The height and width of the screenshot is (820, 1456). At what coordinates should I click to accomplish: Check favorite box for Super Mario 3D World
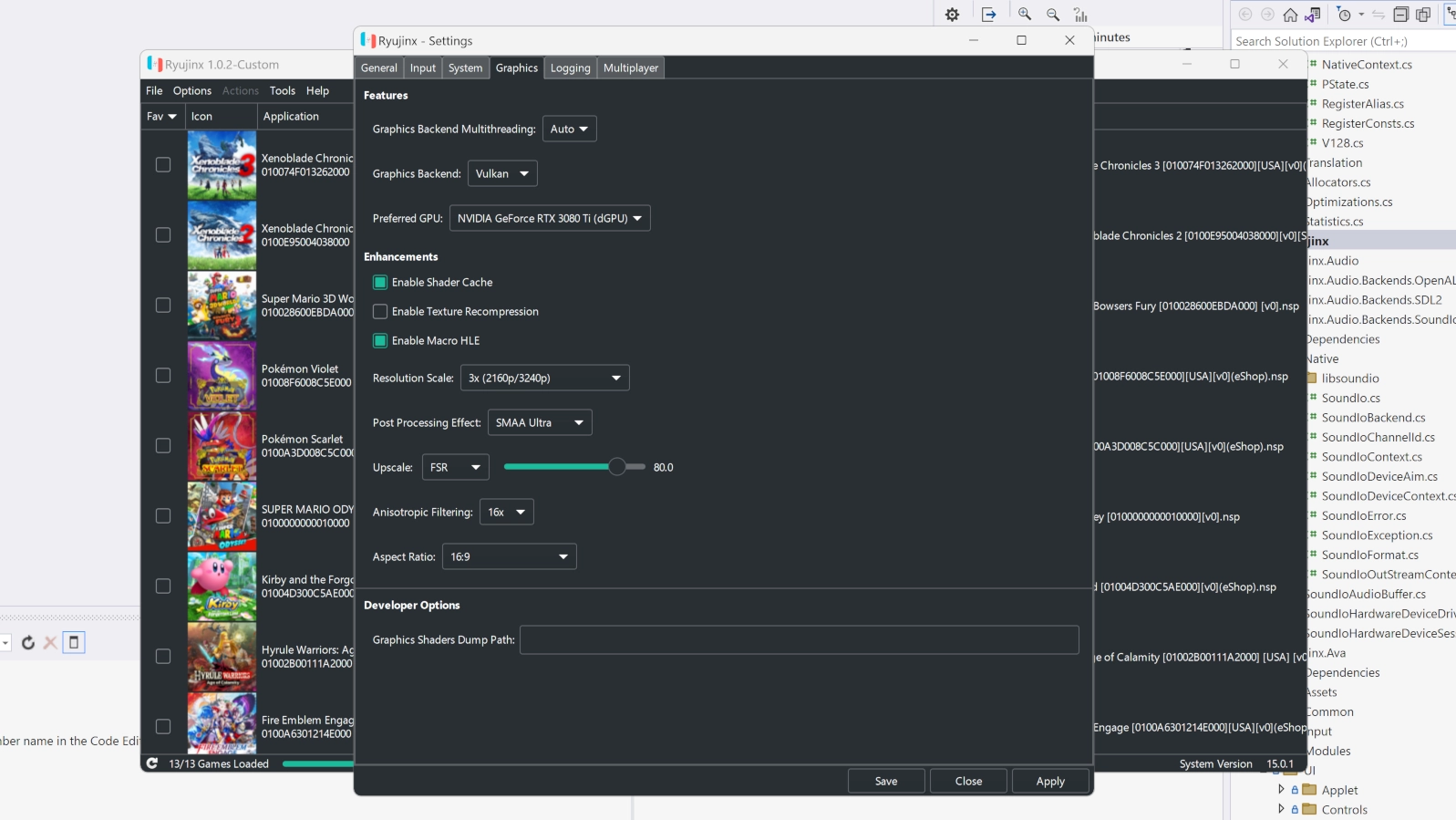[x=163, y=306]
